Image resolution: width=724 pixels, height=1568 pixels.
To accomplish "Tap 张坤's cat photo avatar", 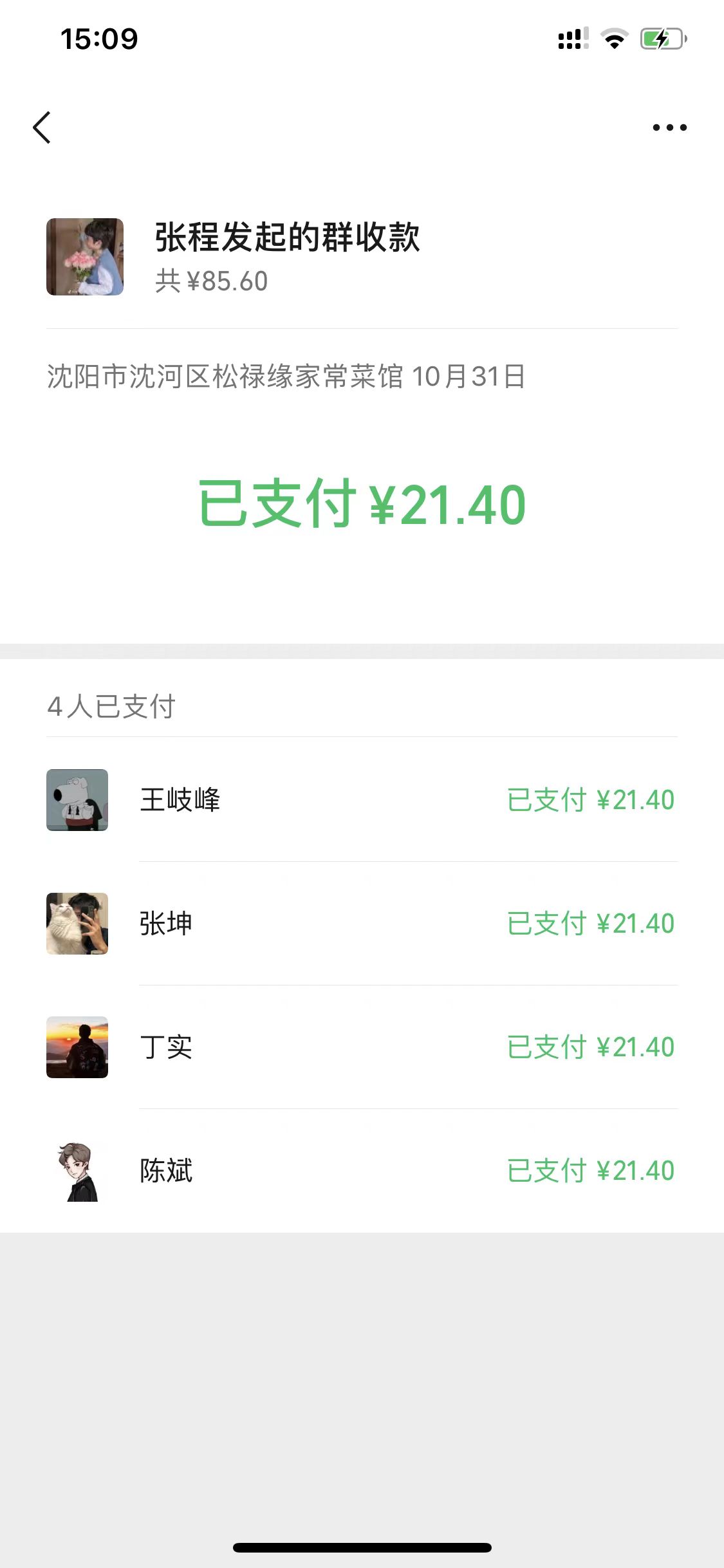I will coord(77,924).
